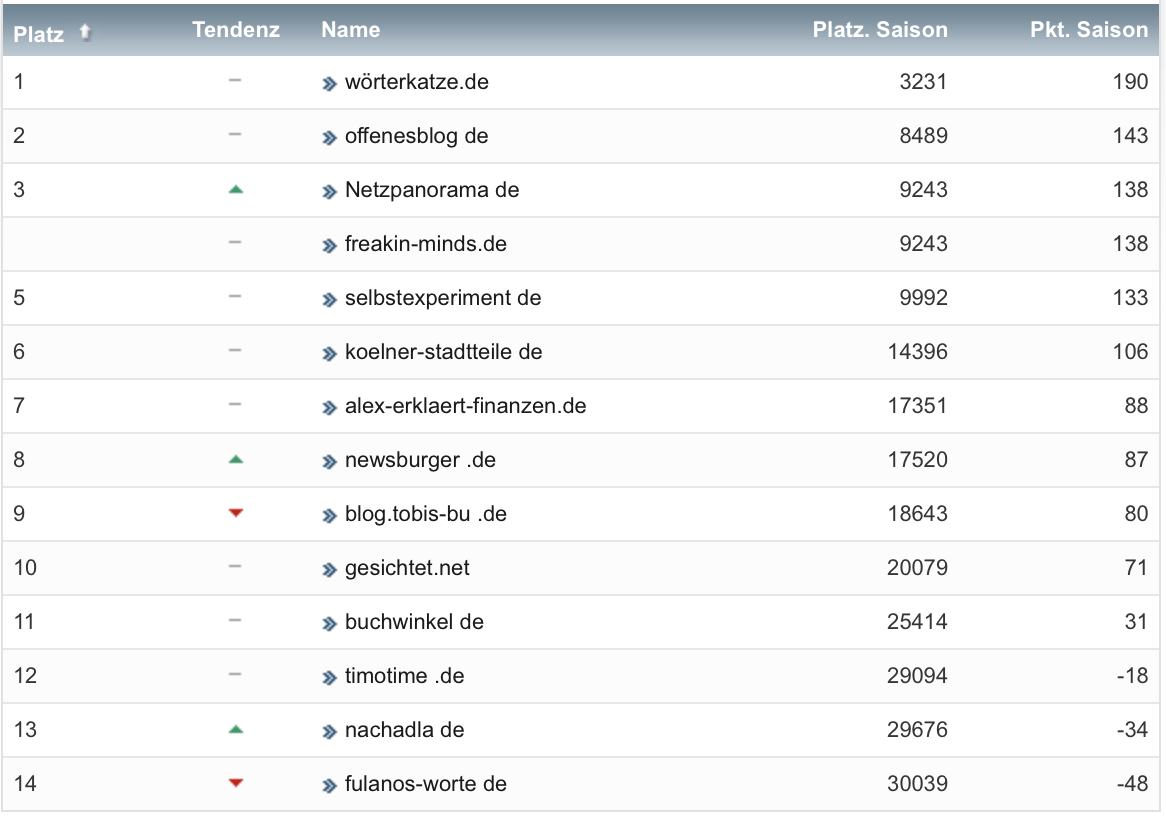Click the green up arrow for Netzpanorama
This screenshot has width=1166, height=816.
(x=236, y=190)
